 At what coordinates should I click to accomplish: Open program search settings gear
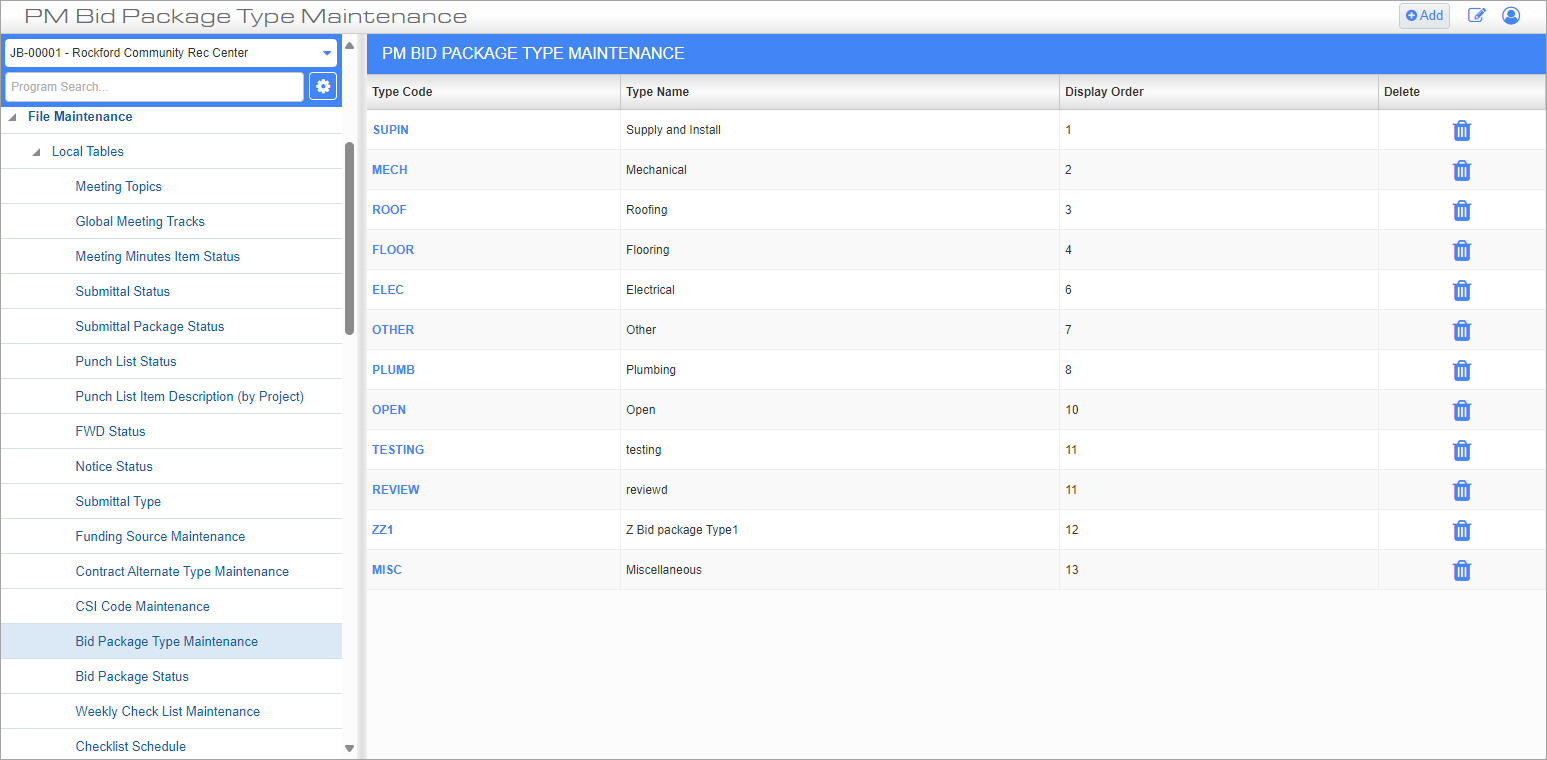coord(323,87)
